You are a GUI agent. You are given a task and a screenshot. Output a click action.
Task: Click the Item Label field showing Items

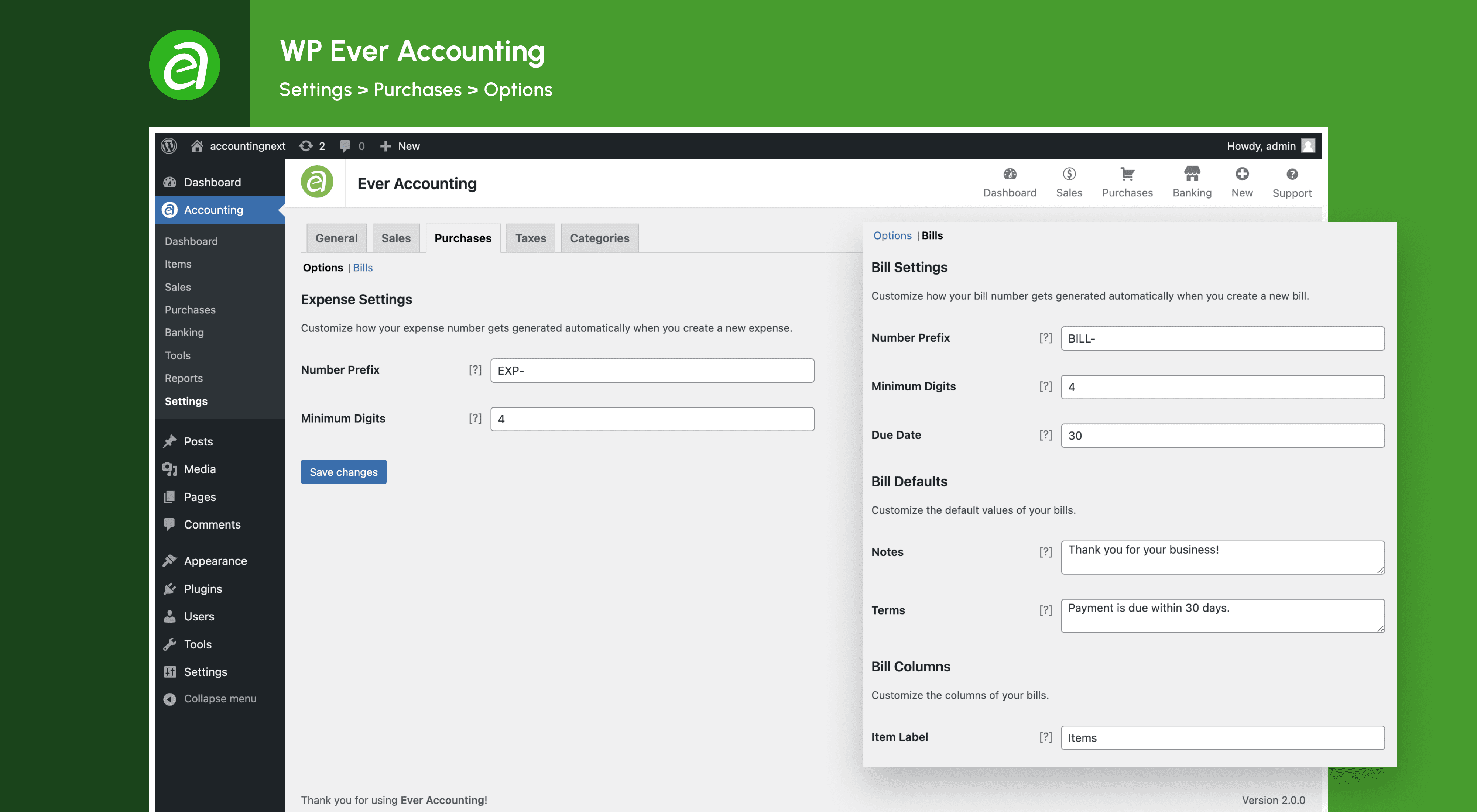[x=1223, y=737]
